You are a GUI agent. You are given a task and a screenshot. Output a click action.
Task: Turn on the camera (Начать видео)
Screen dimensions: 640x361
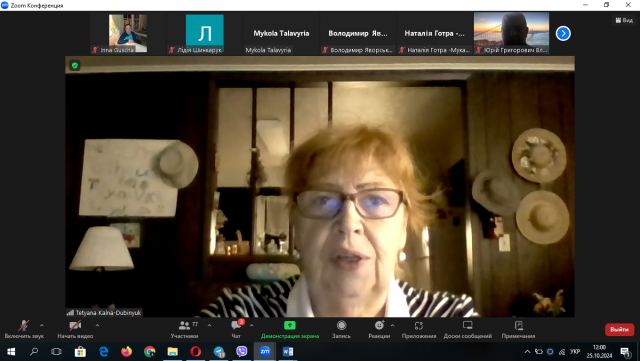pyautogui.click(x=75, y=330)
